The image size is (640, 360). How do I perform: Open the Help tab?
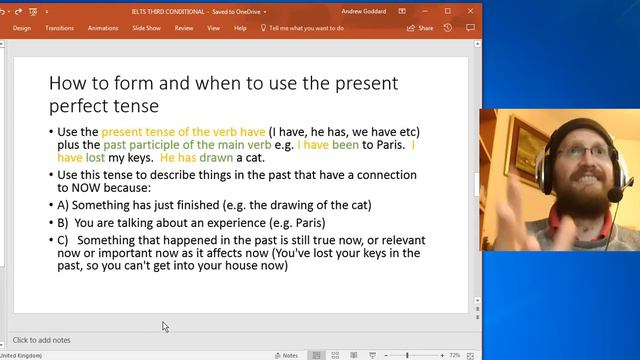click(x=240, y=28)
